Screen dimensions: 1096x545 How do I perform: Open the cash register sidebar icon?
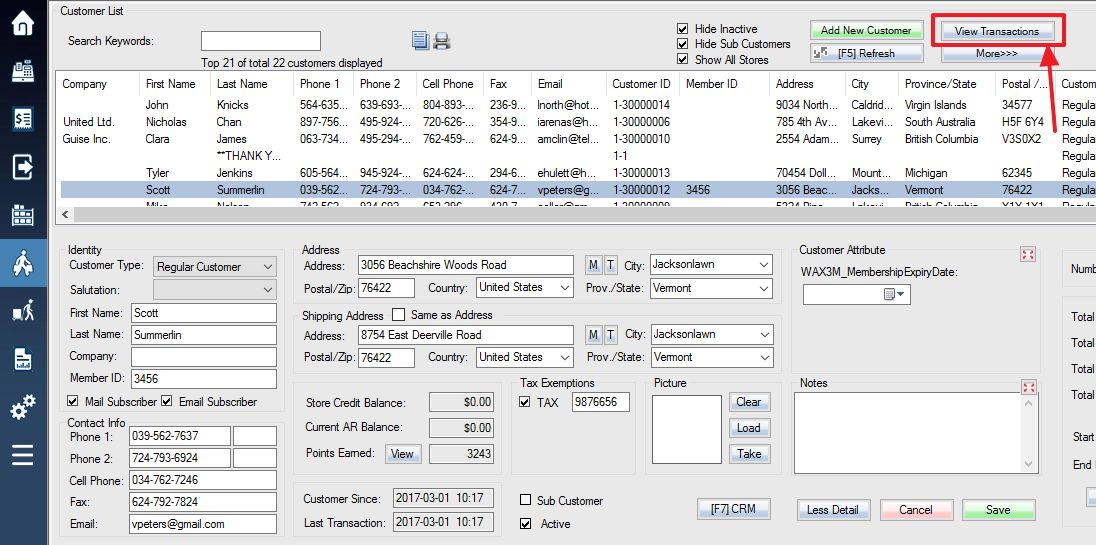pos(22,71)
